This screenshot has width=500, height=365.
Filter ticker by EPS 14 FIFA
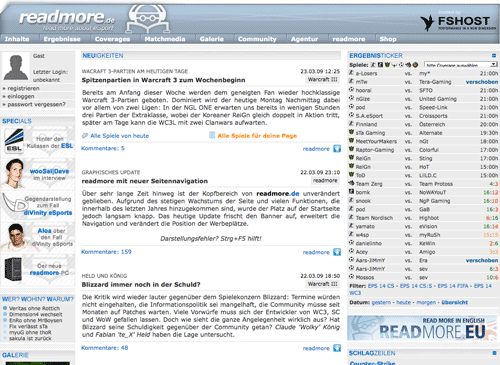(454, 286)
